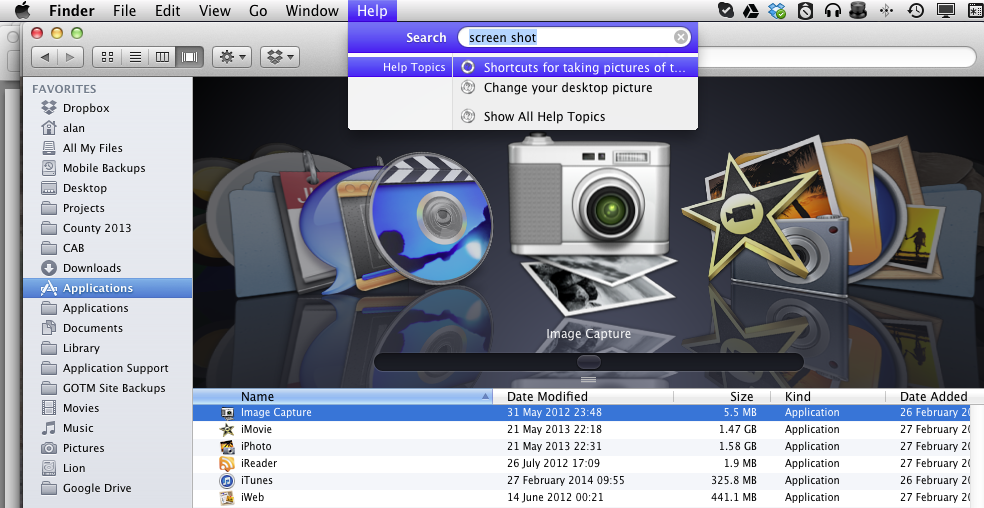Viewport: 984px width, 508px height.
Task: Open the Edit menu
Action: 168,11
